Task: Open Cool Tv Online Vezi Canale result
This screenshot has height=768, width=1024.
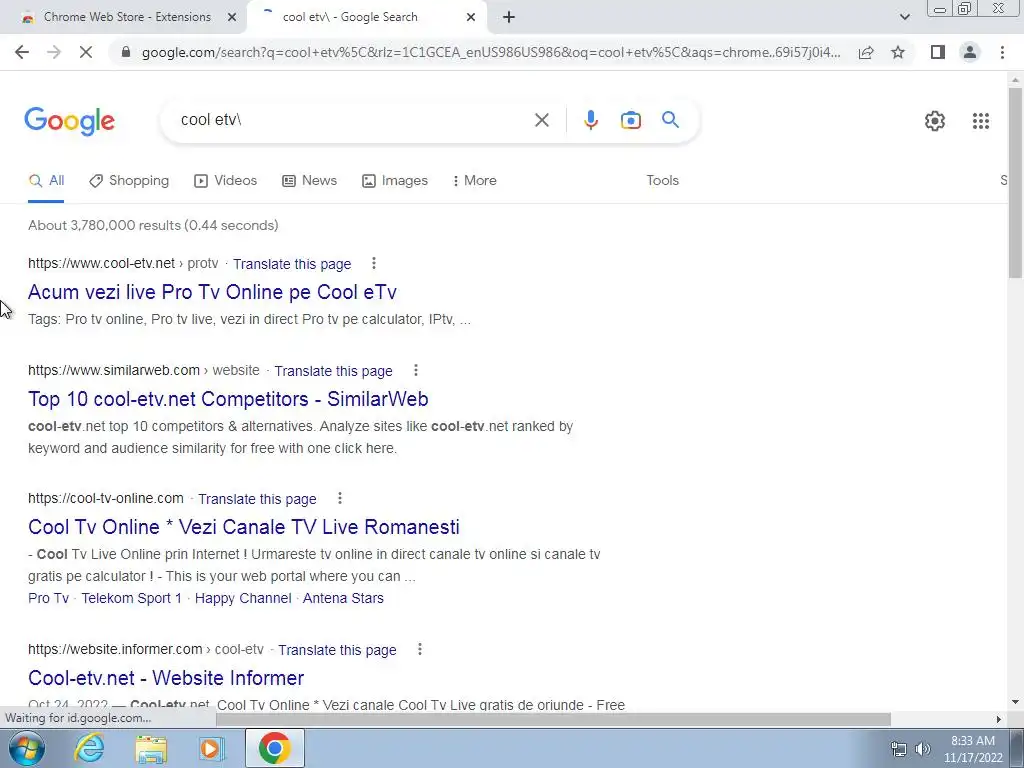Action: (x=244, y=527)
